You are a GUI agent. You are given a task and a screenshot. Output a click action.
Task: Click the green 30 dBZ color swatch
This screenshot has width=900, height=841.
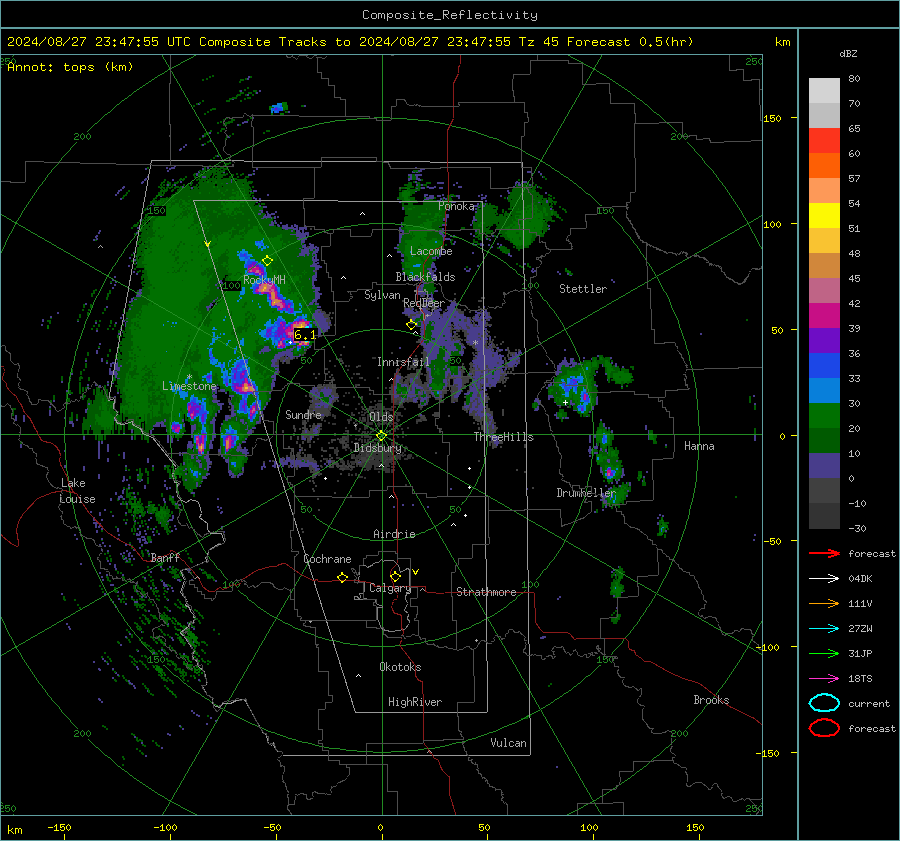click(824, 415)
